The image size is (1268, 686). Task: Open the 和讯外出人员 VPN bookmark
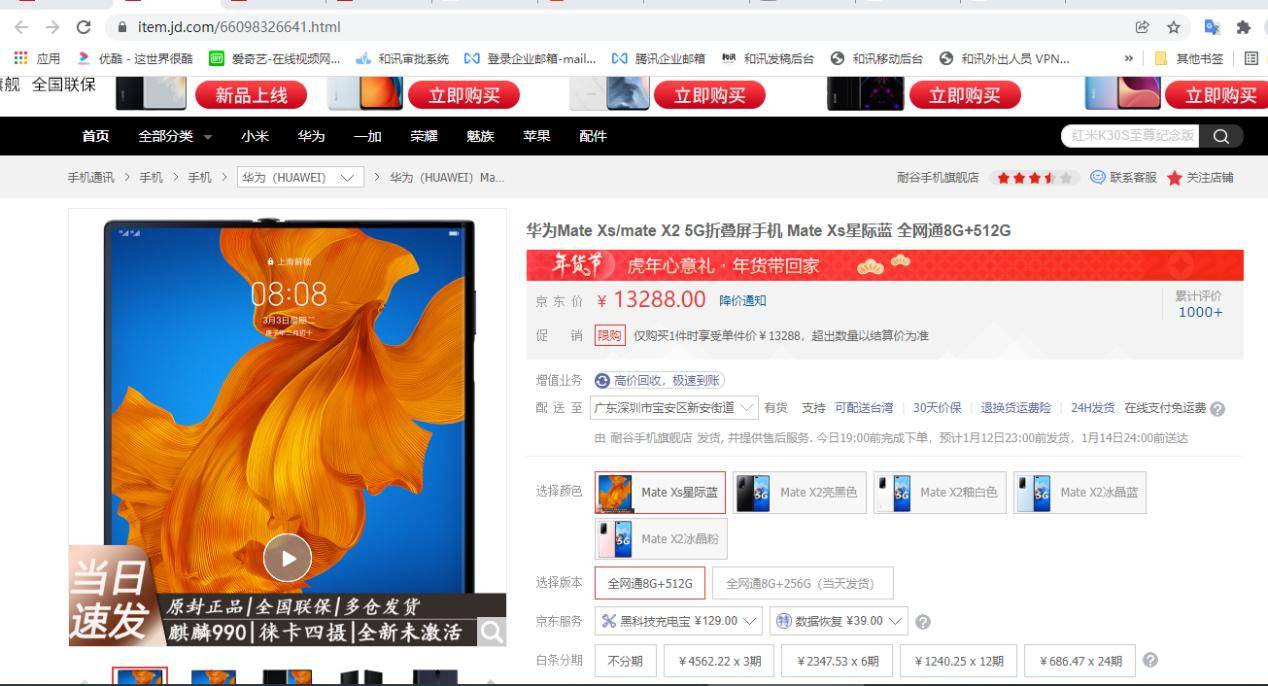click(x=1004, y=58)
